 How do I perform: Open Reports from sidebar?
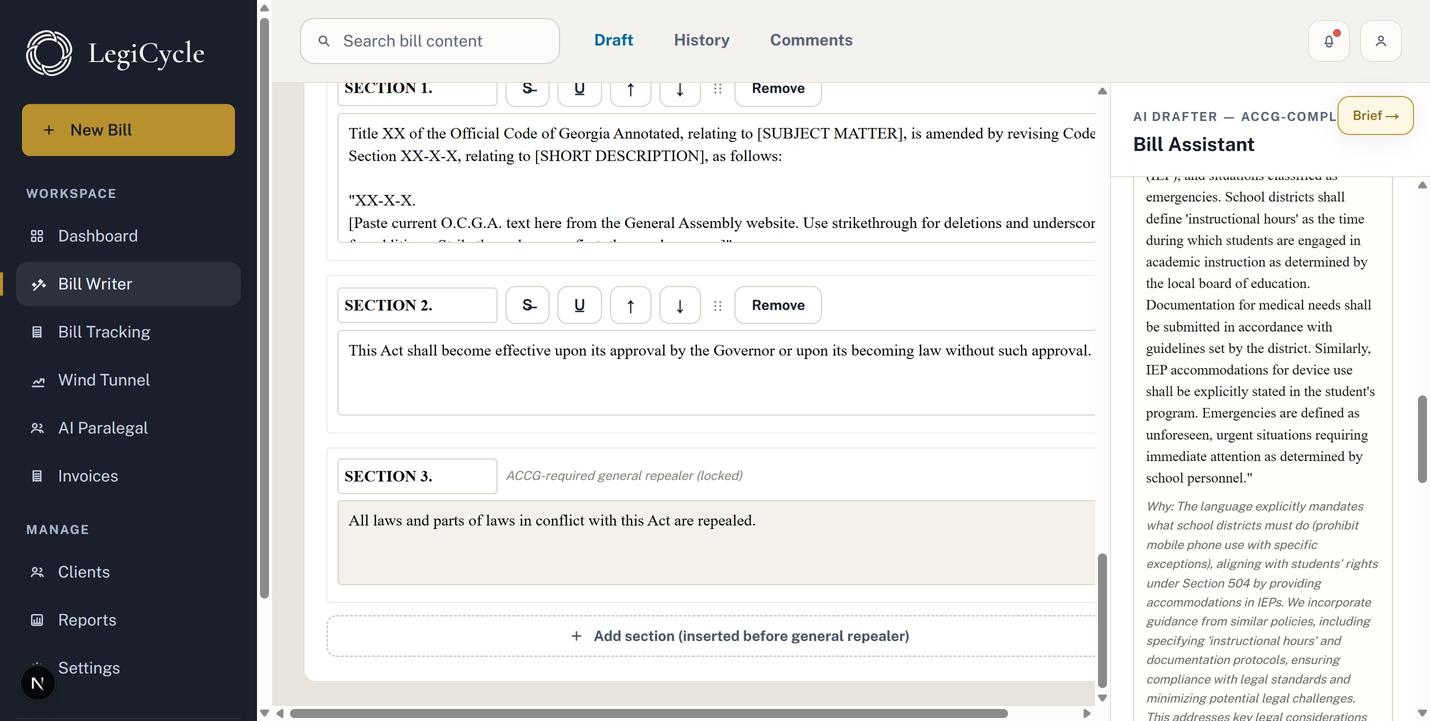pyautogui.click(x=128, y=620)
